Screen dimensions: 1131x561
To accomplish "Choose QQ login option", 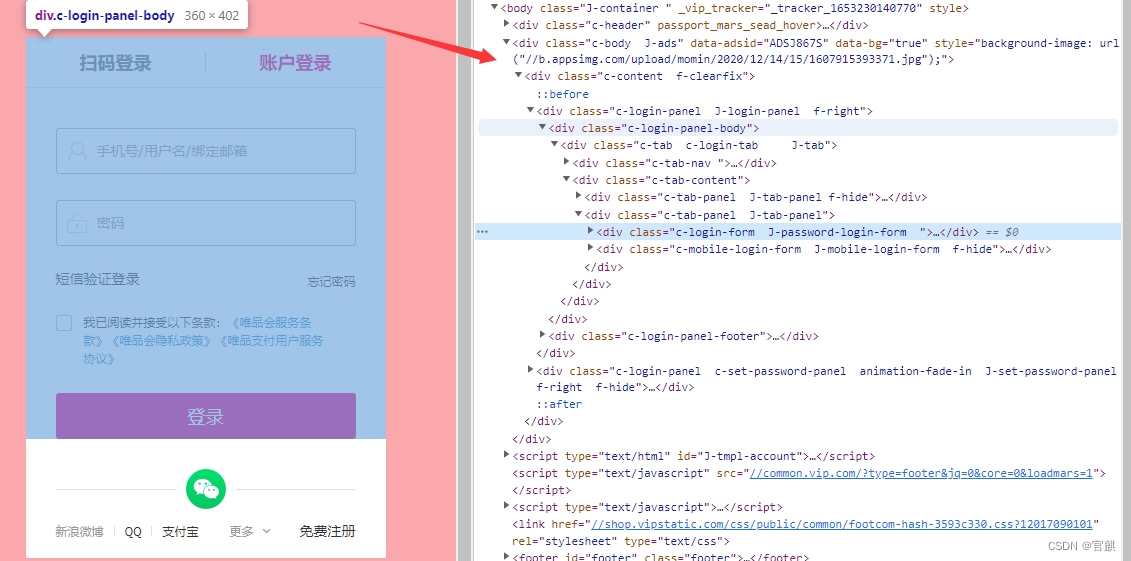I will (x=133, y=532).
